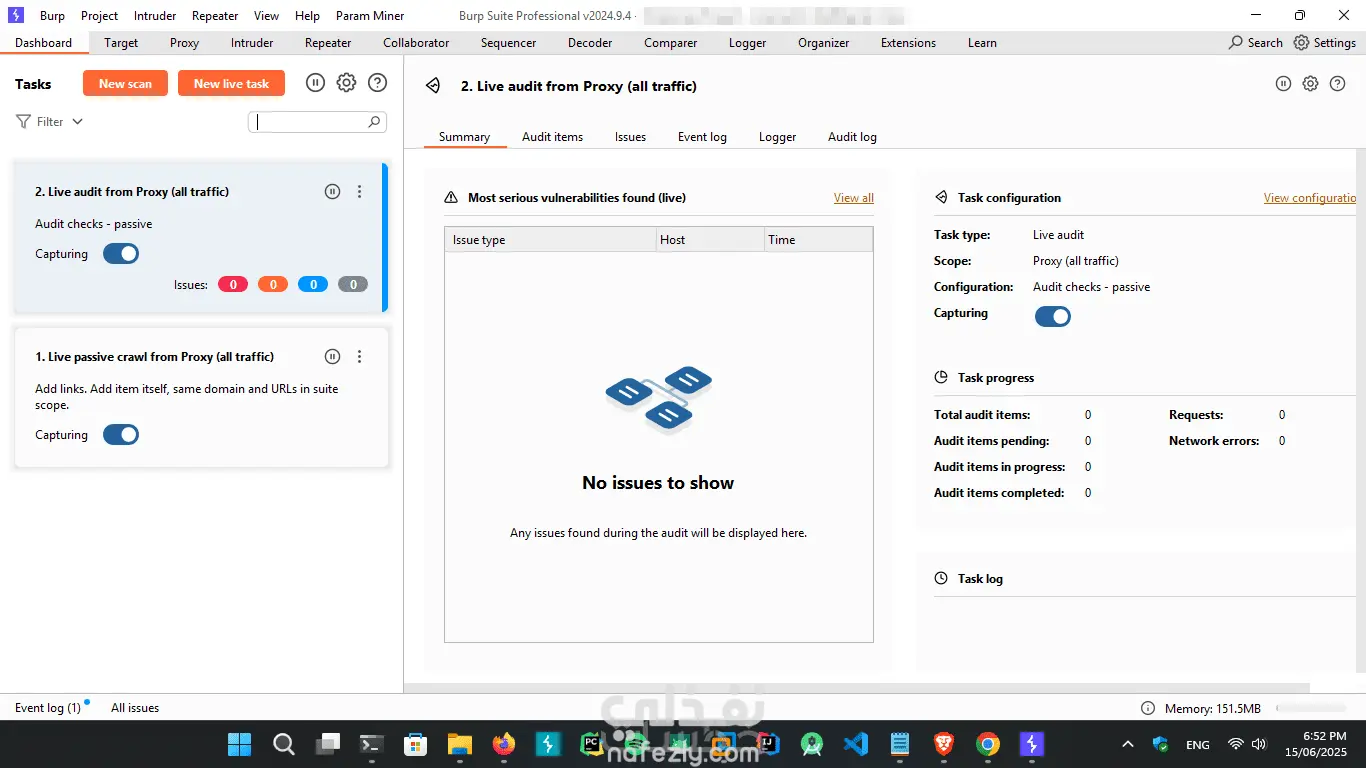This screenshot has width=1366, height=768.
Task: Open the Extensions tab
Action: 909,43
